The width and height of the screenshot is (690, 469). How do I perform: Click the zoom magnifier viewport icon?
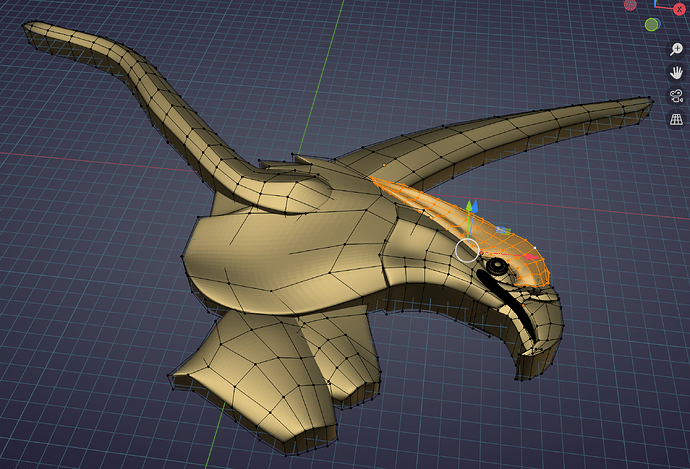[676, 49]
